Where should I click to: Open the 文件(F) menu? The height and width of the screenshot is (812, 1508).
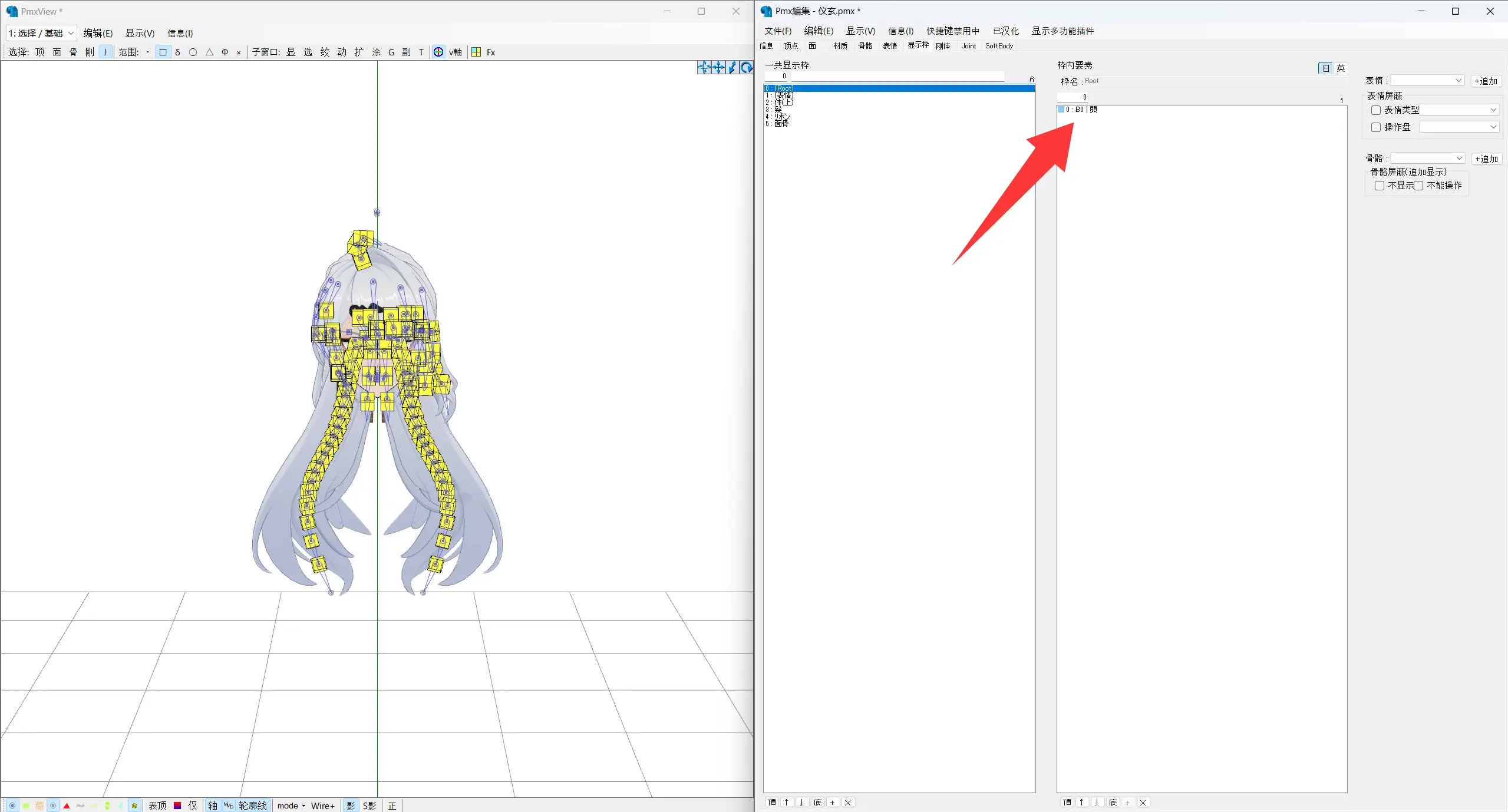pyautogui.click(x=777, y=31)
